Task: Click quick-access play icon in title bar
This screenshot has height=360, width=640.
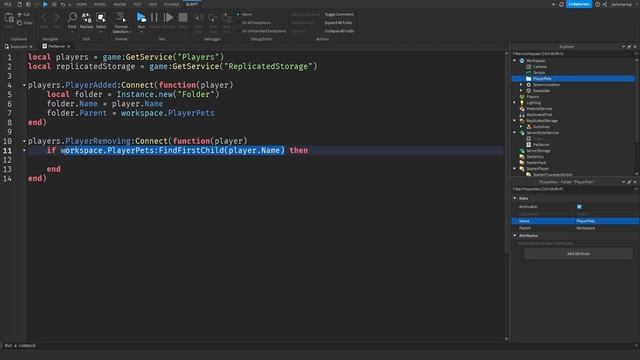Action: coord(45,4)
